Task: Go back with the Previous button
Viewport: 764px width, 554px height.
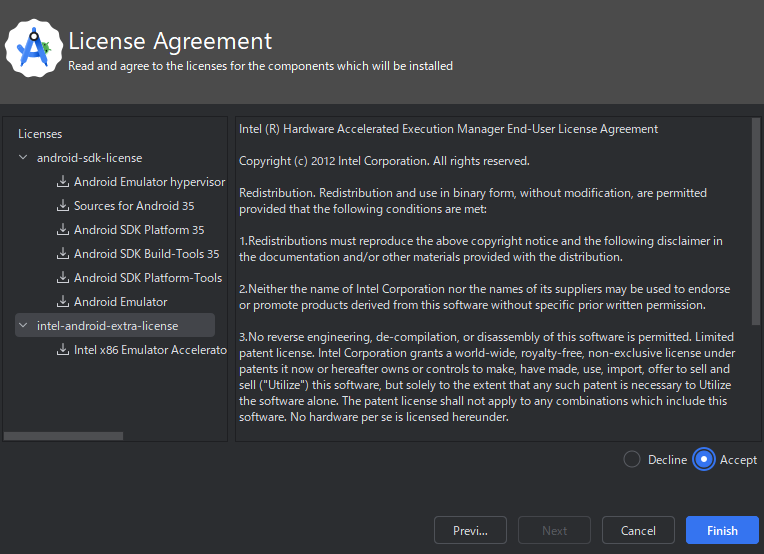Action: tap(470, 531)
